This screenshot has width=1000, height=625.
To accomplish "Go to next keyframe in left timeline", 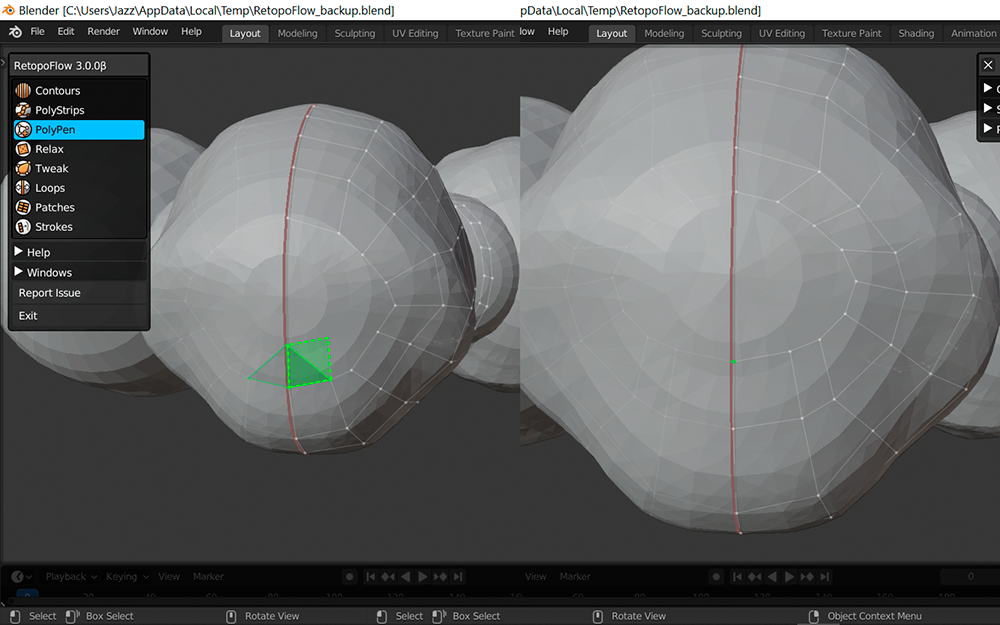I will pyautogui.click(x=440, y=577).
